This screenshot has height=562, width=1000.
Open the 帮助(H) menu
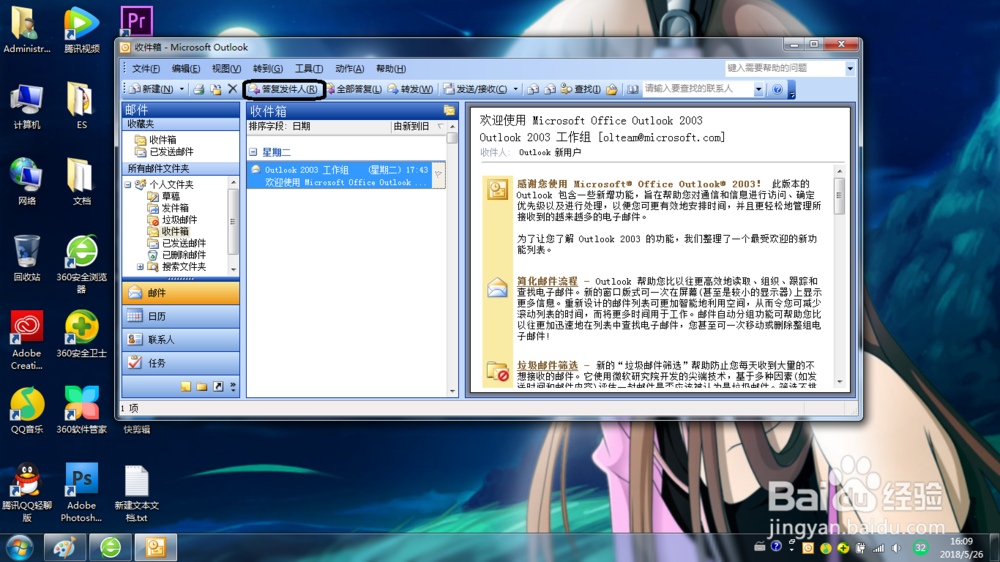point(390,68)
